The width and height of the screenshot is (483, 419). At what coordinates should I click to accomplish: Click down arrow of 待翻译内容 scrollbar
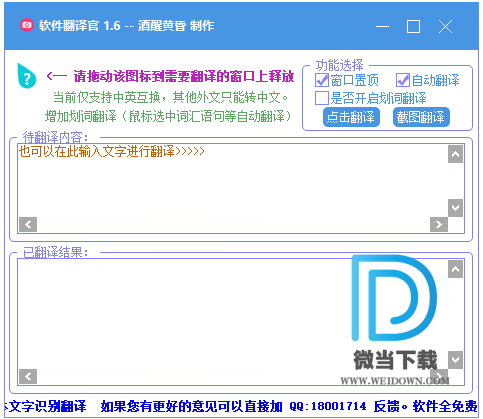(x=455, y=208)
